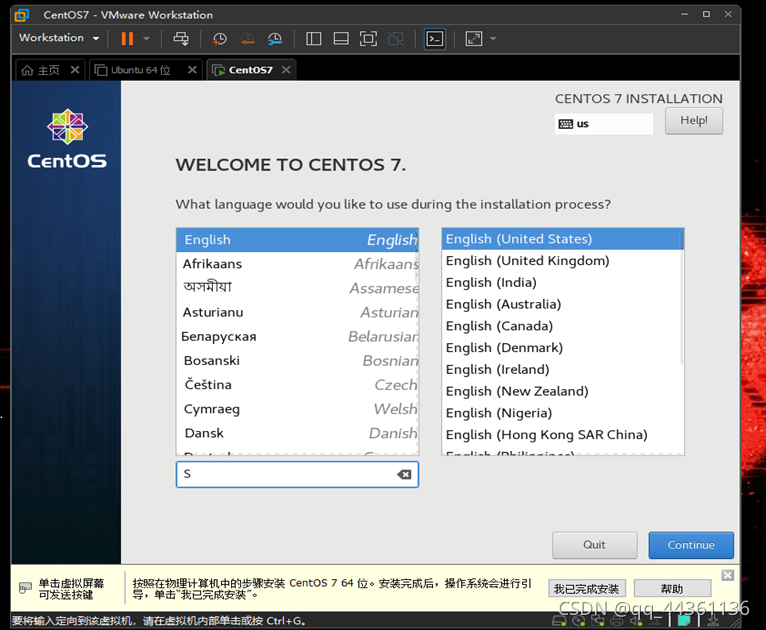The width and height of the screenshot is (766, 630).
Task: Clear the language search field
Action: click(404, 474)
